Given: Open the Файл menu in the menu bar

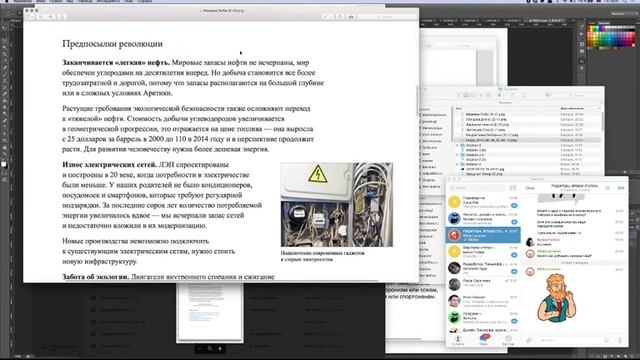Looking at the screenshot, I should pos(41,1).
